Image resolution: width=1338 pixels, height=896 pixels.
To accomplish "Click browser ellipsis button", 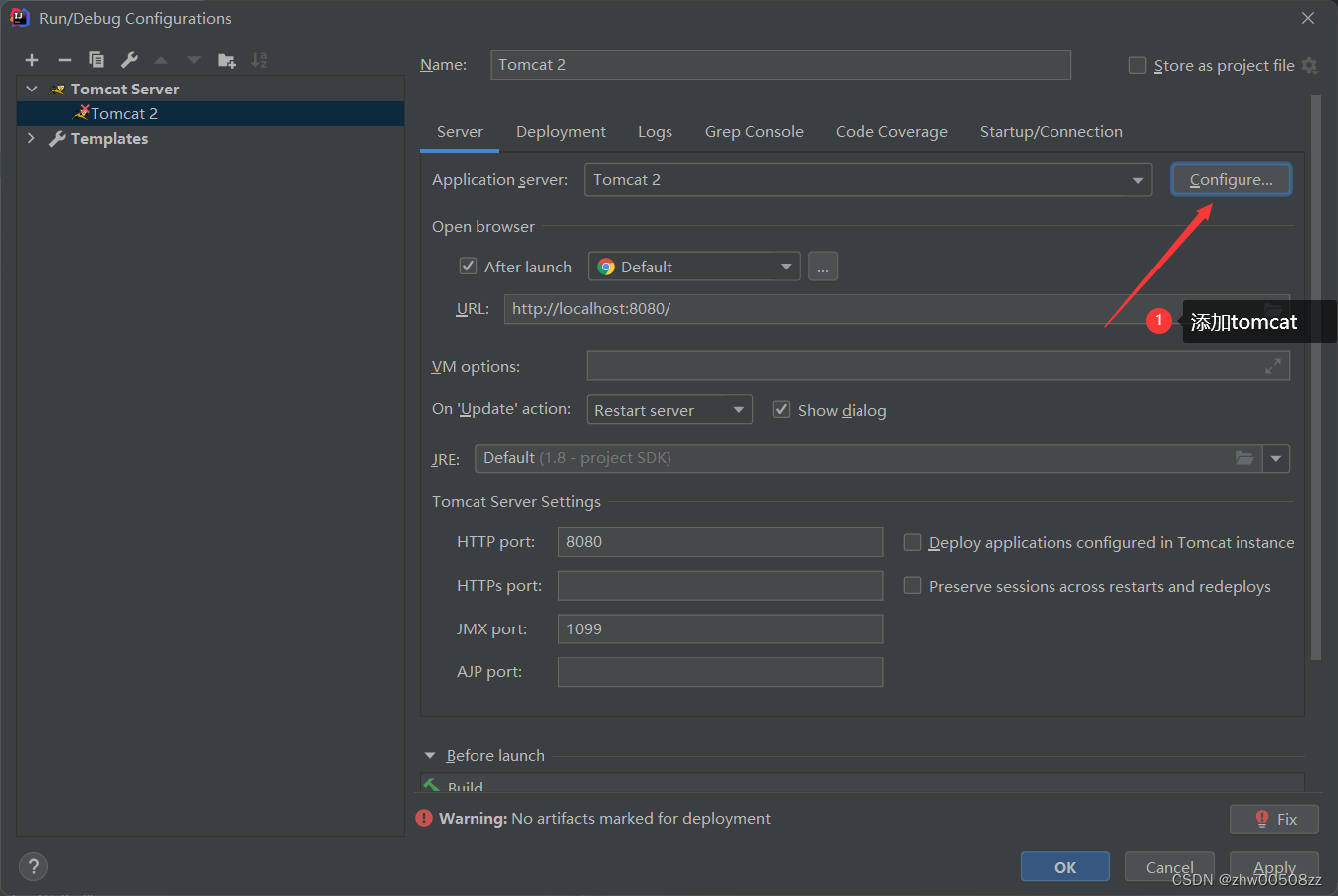I will click(x=823, y=267).
